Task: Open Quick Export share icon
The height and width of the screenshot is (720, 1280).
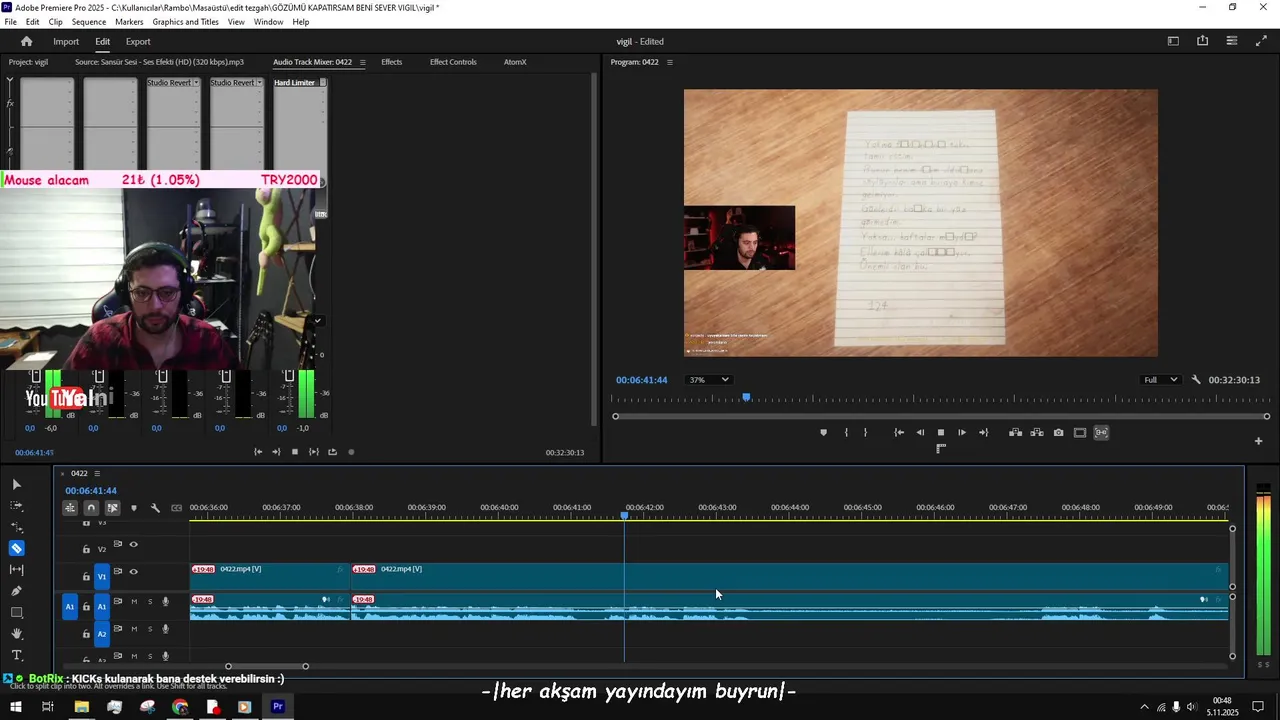Action: [1202, 41]
